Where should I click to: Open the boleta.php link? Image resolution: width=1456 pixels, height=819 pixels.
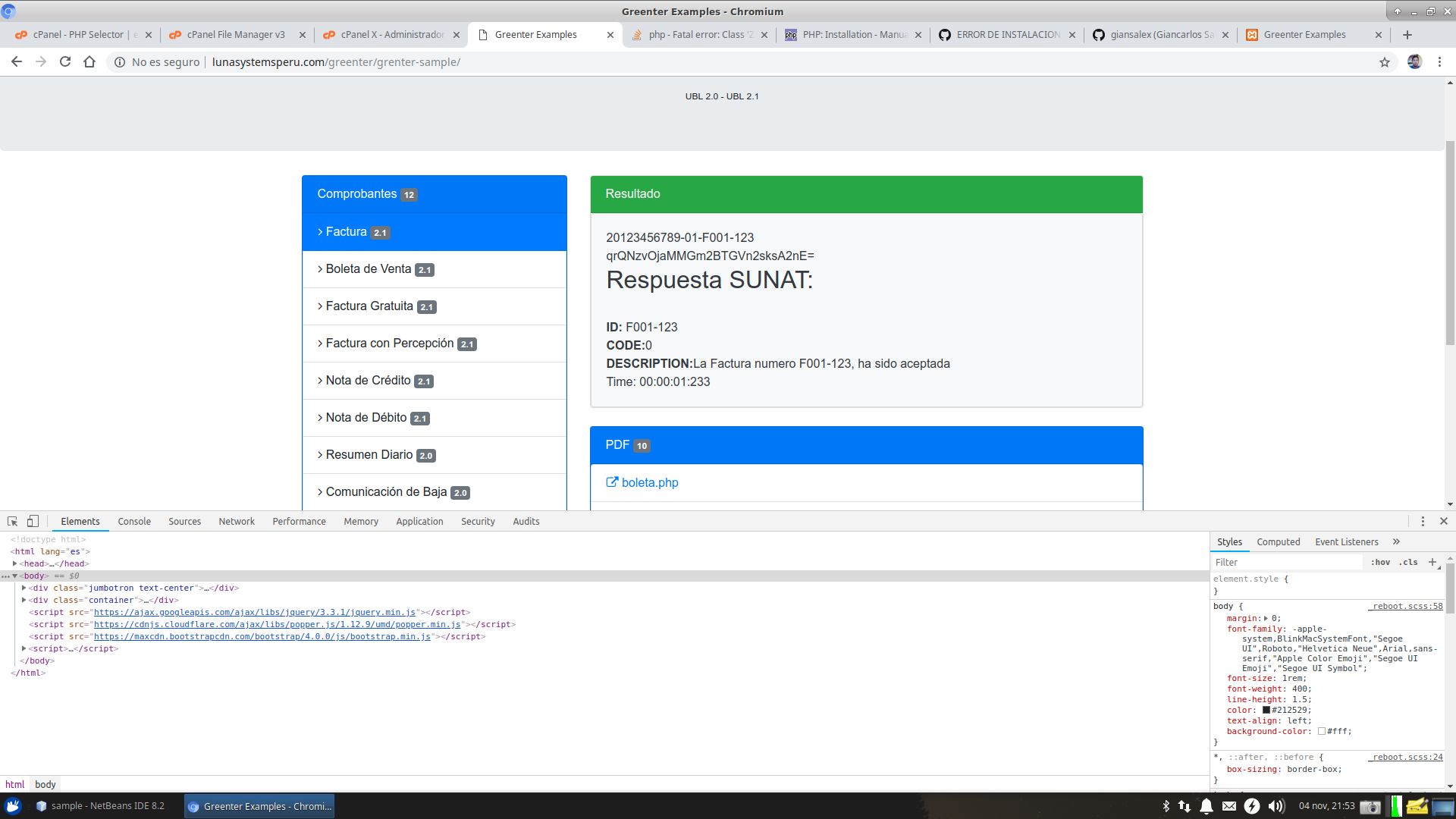tap(649, 482)
